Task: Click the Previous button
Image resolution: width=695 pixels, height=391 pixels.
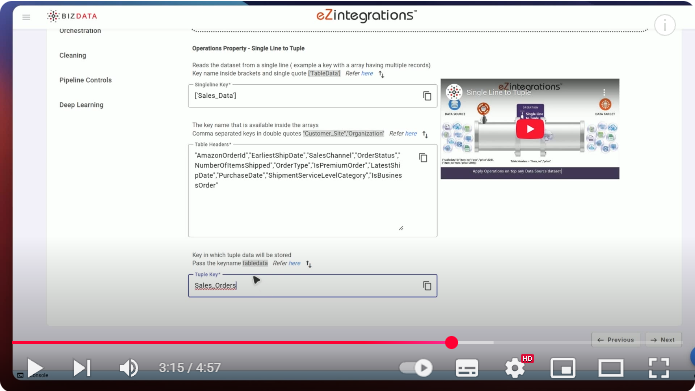Action: (x=616, y=340)
